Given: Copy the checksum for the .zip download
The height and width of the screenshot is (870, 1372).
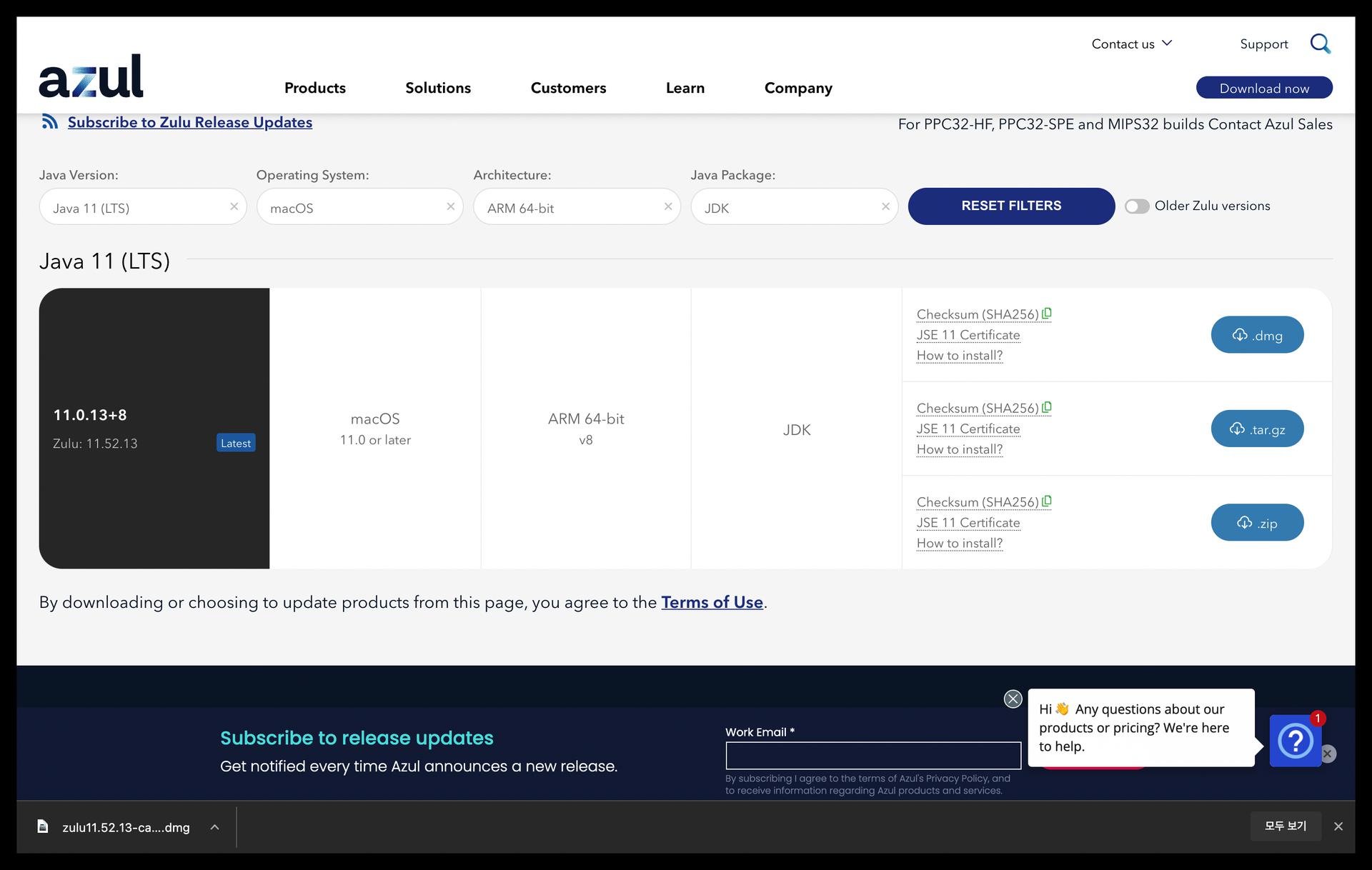Looking at the screenshot, I should [x=1047, y=501].
